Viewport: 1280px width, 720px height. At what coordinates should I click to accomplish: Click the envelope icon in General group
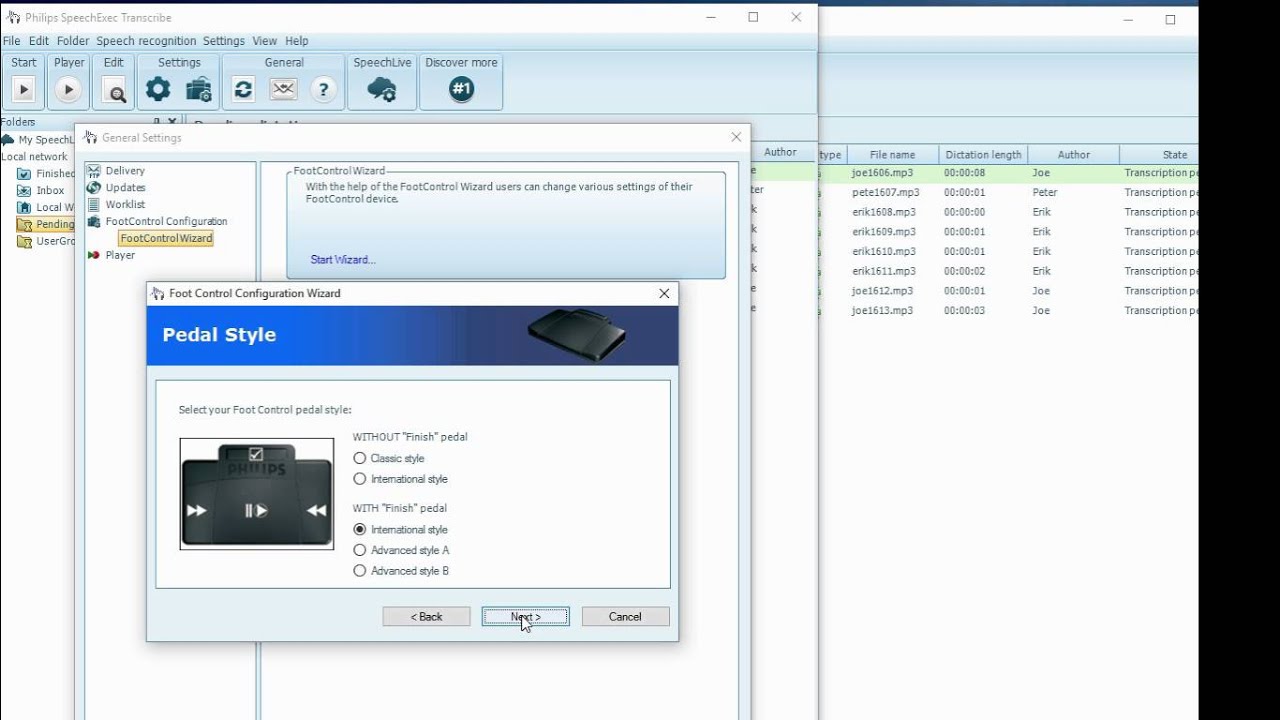(x=284, y=90)
